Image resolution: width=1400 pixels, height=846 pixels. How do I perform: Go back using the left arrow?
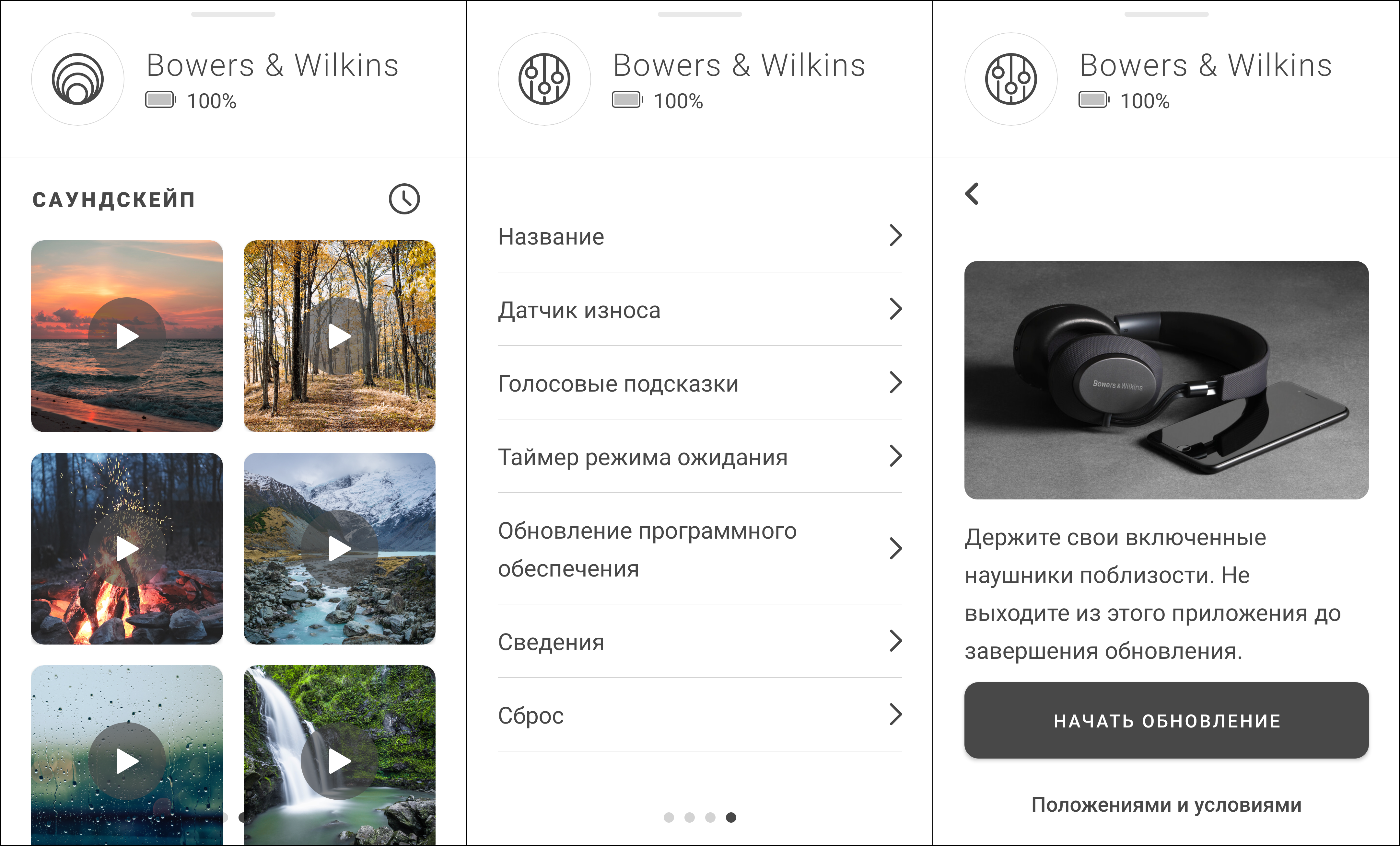[x=972, y=194]
